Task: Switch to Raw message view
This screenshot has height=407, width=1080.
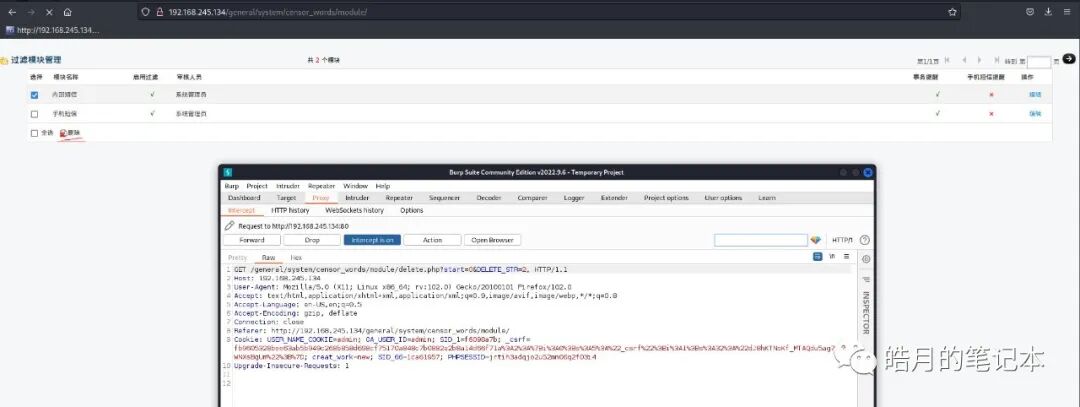Action: 269,258
